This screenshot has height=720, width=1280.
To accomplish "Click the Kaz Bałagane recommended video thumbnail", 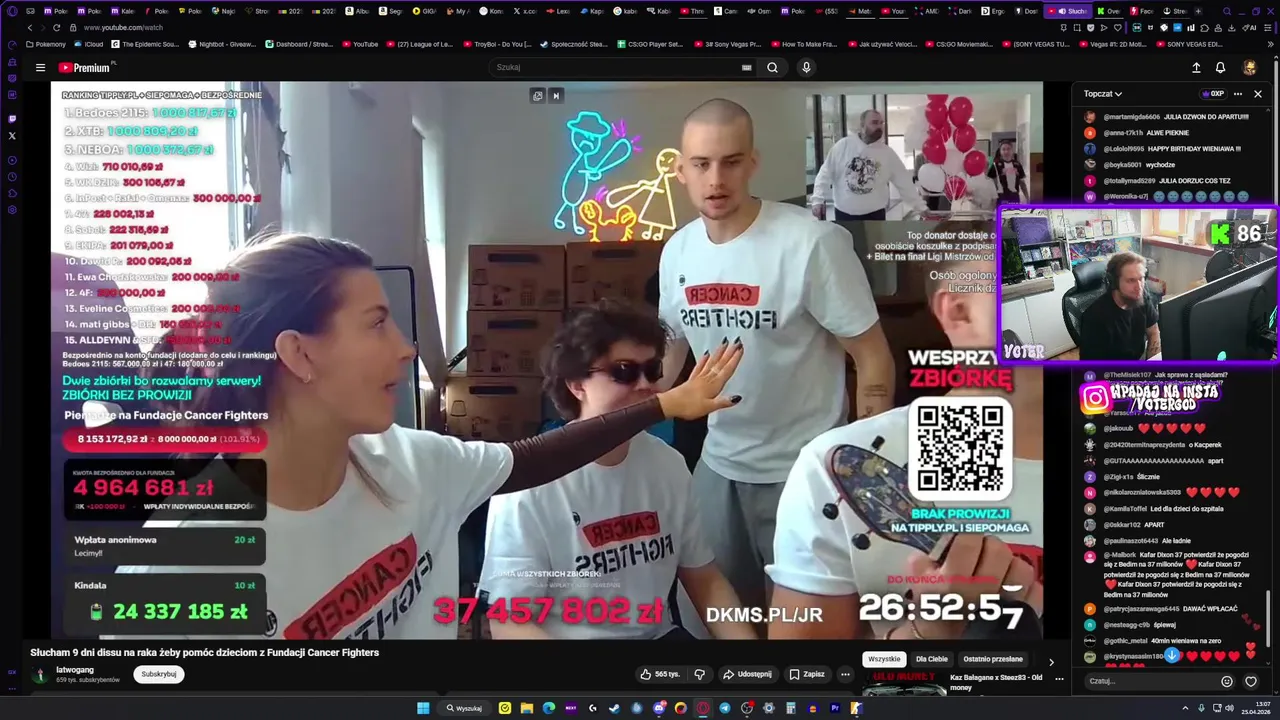I will tap(903, 682).
